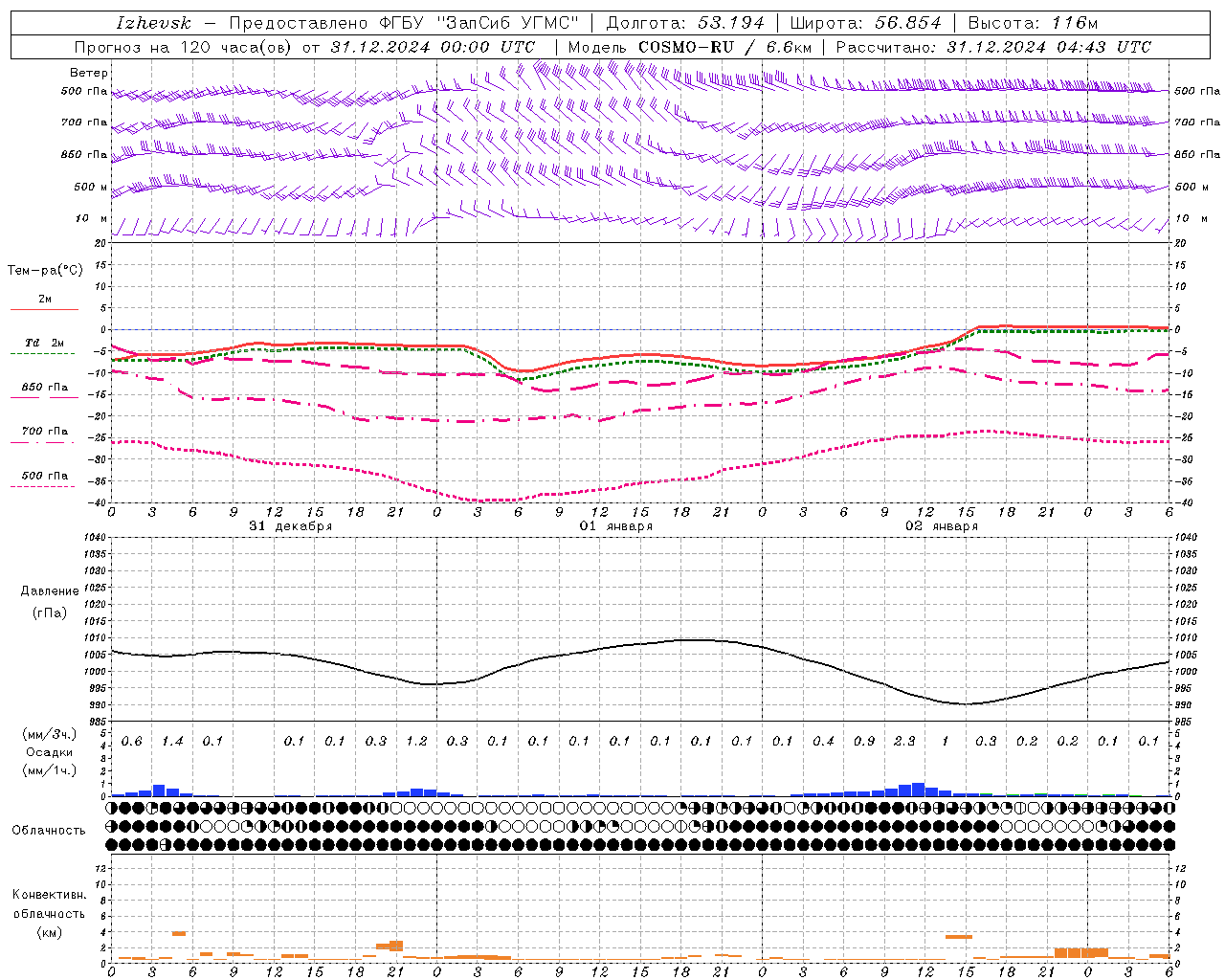Screen dimensions: 1225x980
Task: Click the 01 января date label
Action: pos(616,525)
